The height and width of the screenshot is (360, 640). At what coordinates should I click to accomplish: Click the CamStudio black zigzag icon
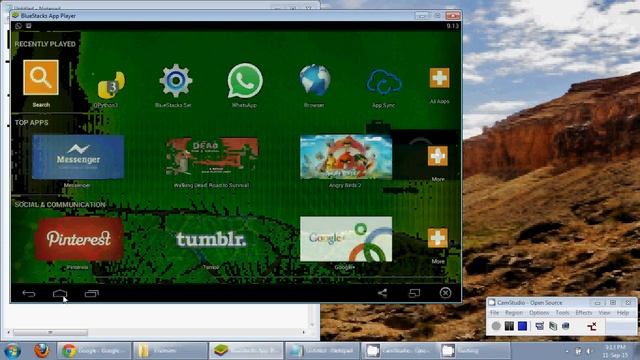(592, 326)
